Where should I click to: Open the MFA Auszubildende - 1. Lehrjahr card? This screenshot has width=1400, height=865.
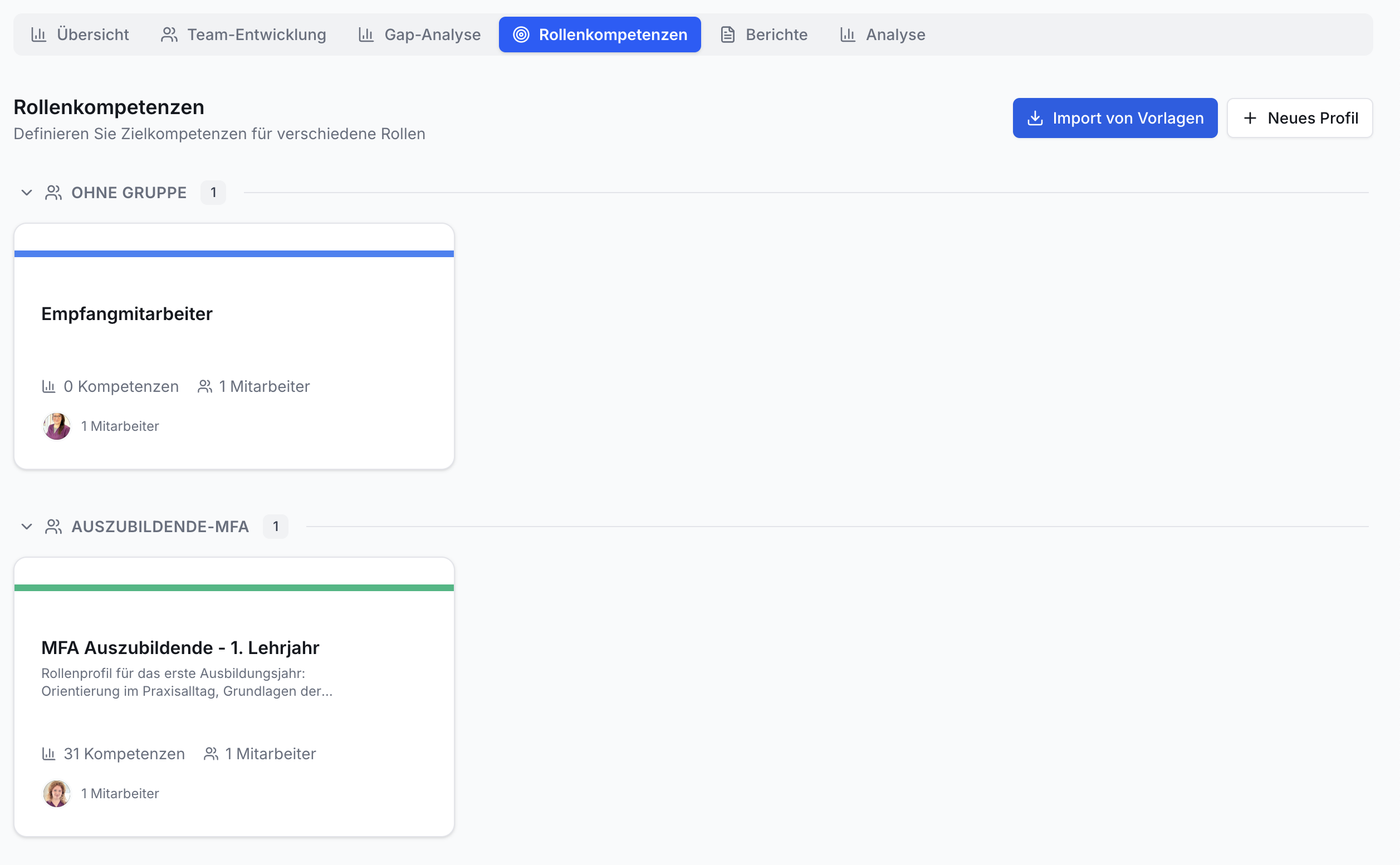(234, 697)
